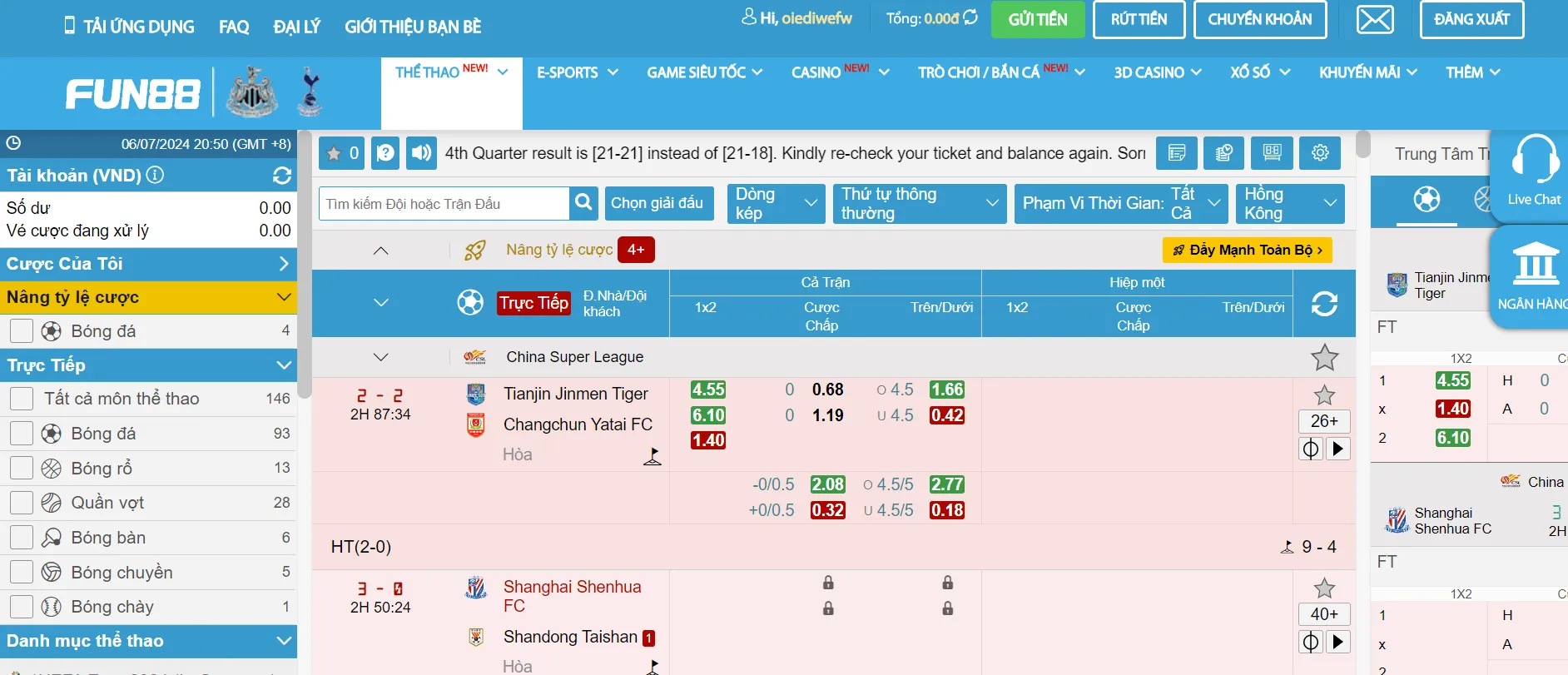
Task: Check Tất cả môn thể thao
Action: (22, 399)
